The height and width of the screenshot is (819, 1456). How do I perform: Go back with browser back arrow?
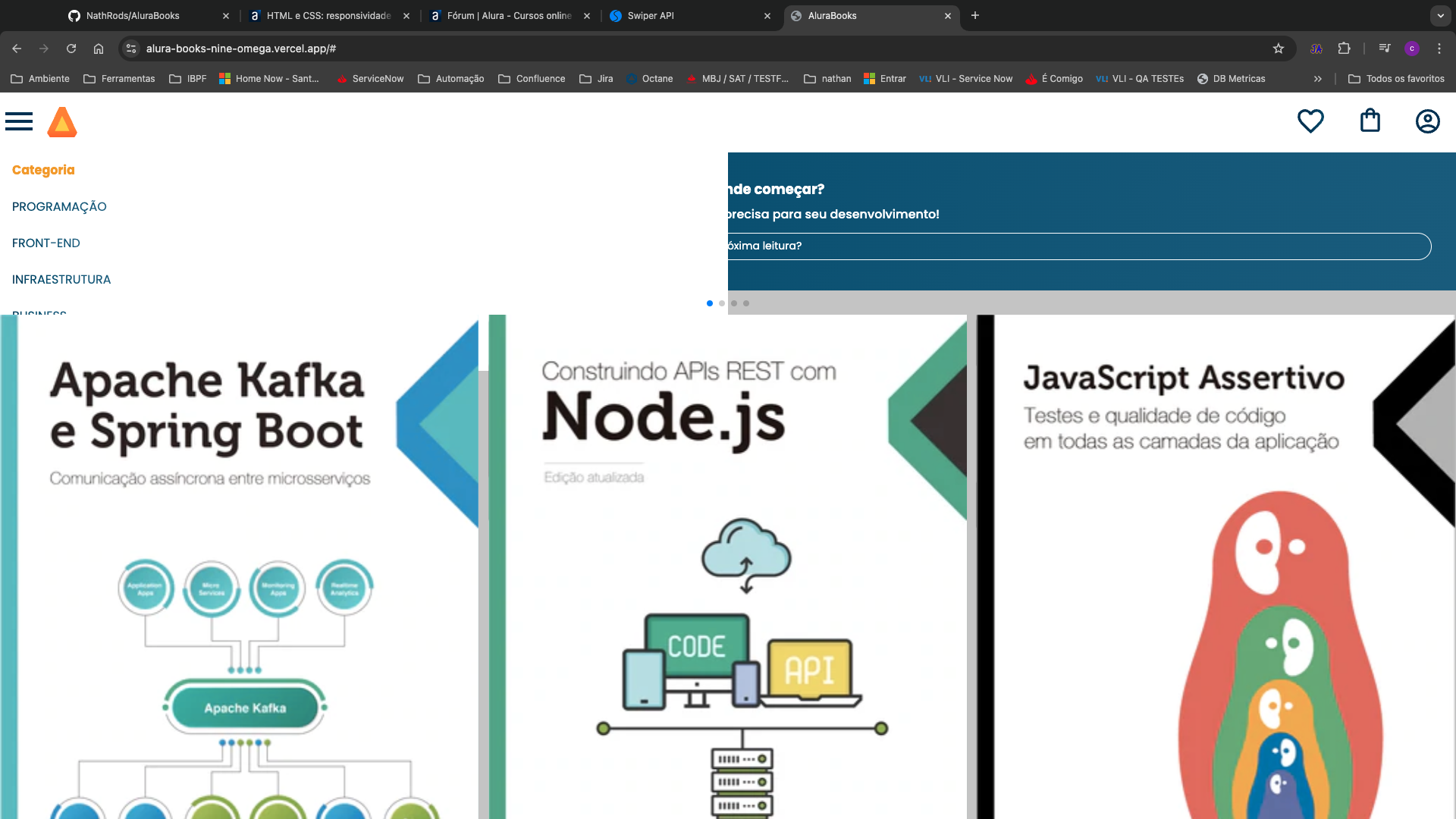point(17,49)
